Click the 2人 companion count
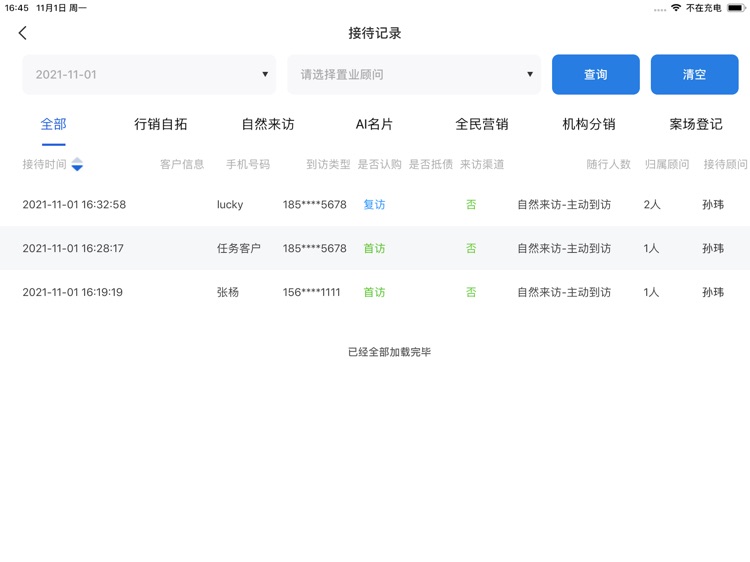 652,205
